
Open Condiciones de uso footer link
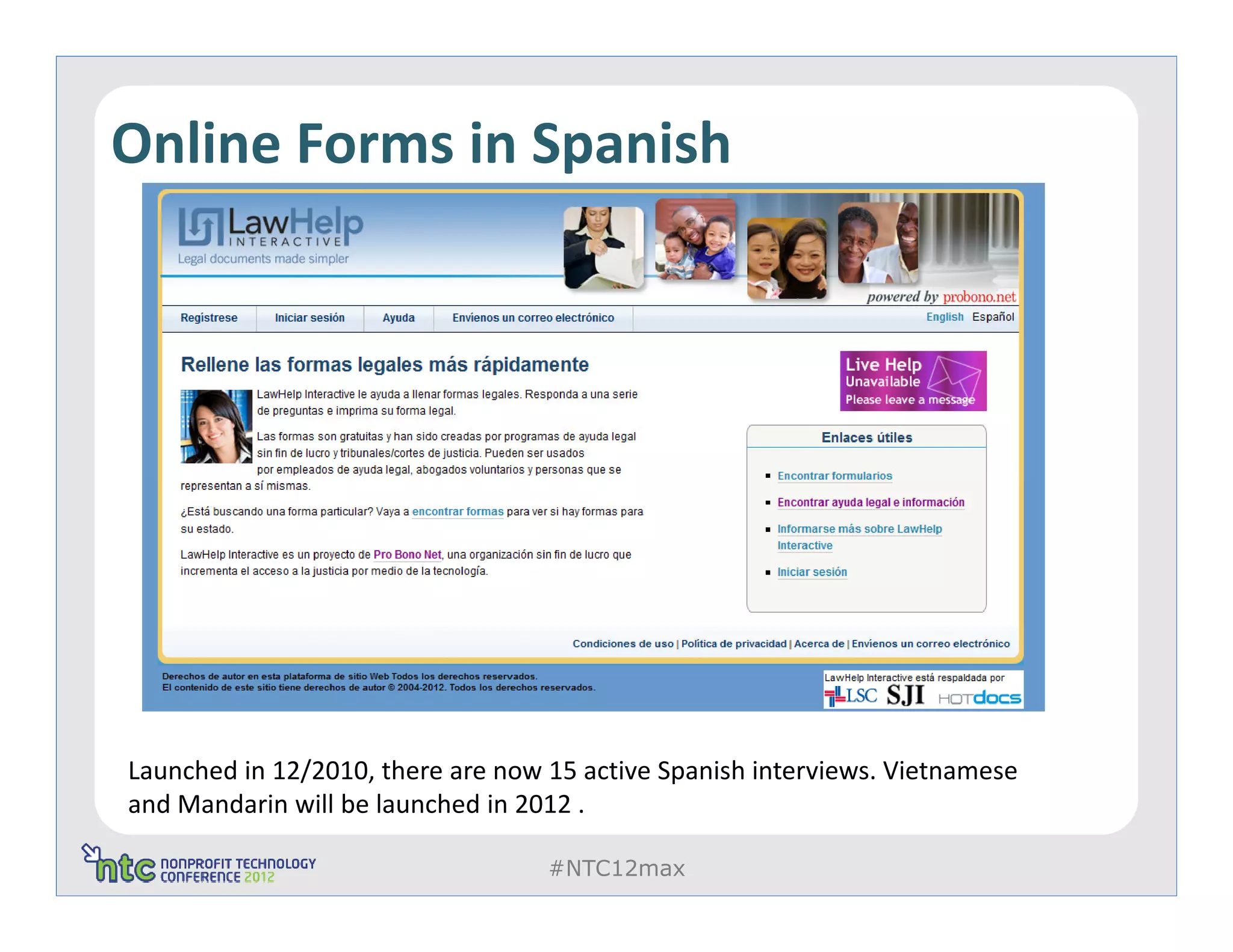(x=623, y=644)
